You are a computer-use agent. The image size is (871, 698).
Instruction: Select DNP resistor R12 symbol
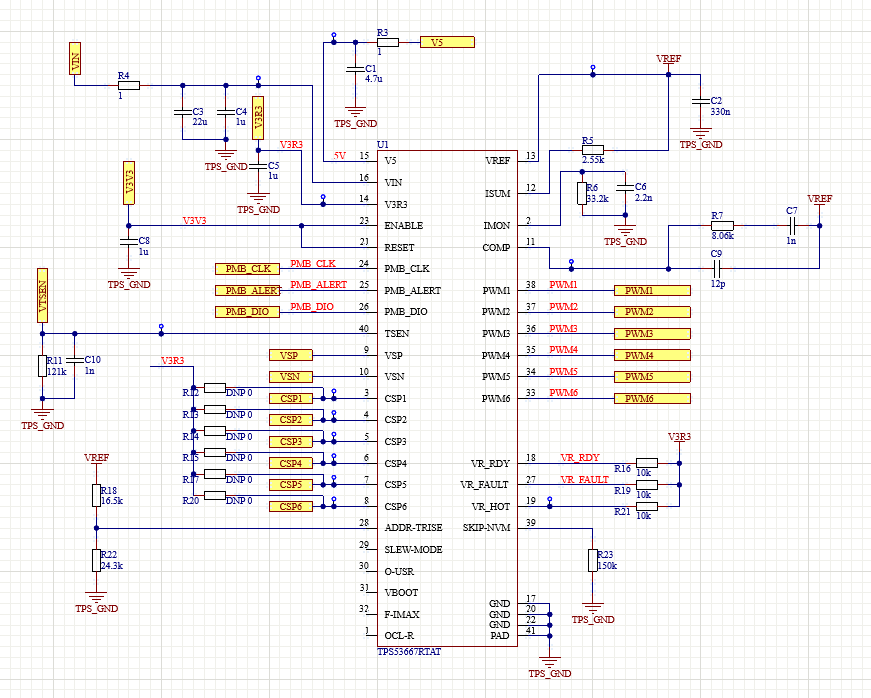click(215, 388)
